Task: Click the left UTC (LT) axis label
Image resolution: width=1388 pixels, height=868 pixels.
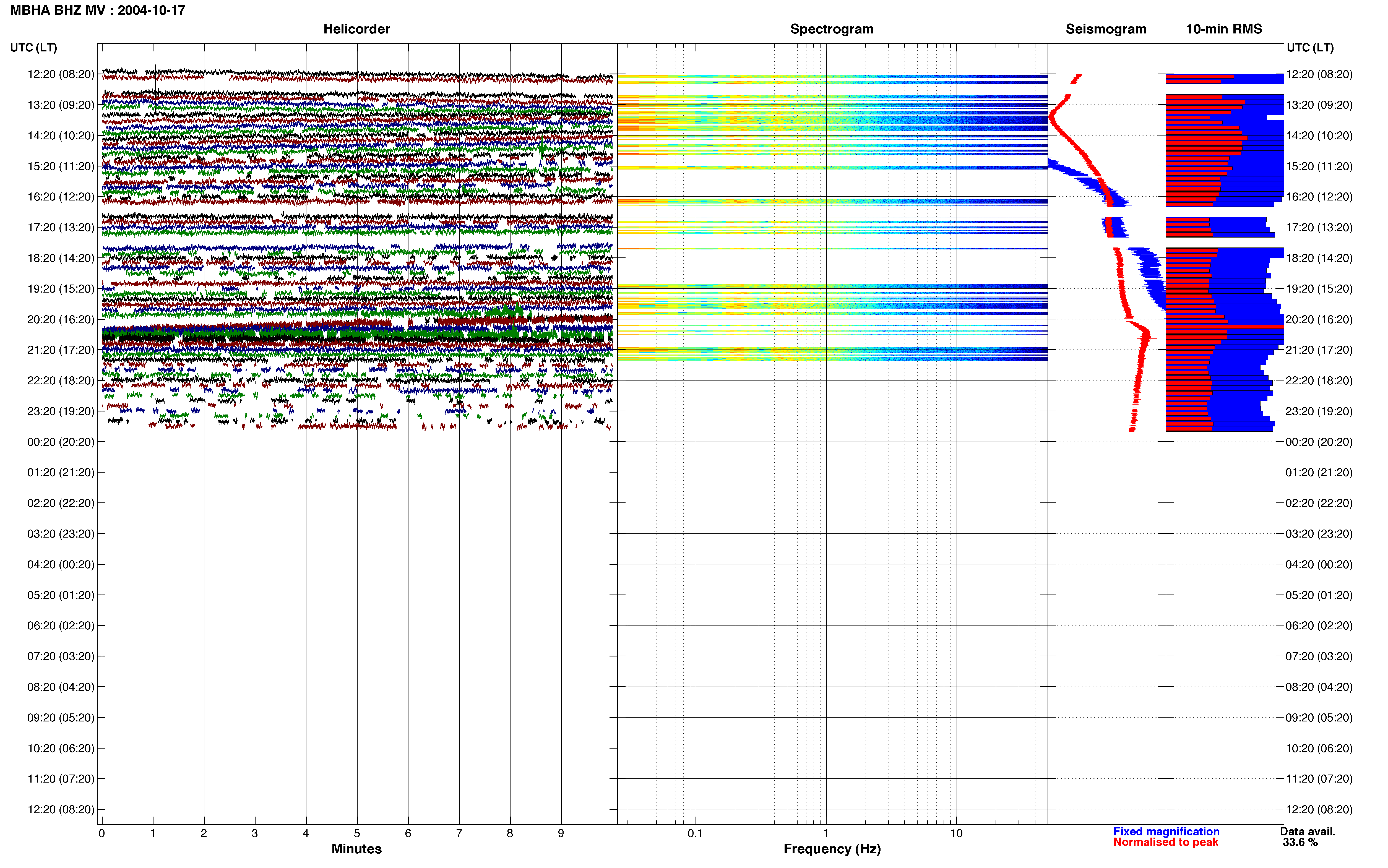Action: (34, 48)
